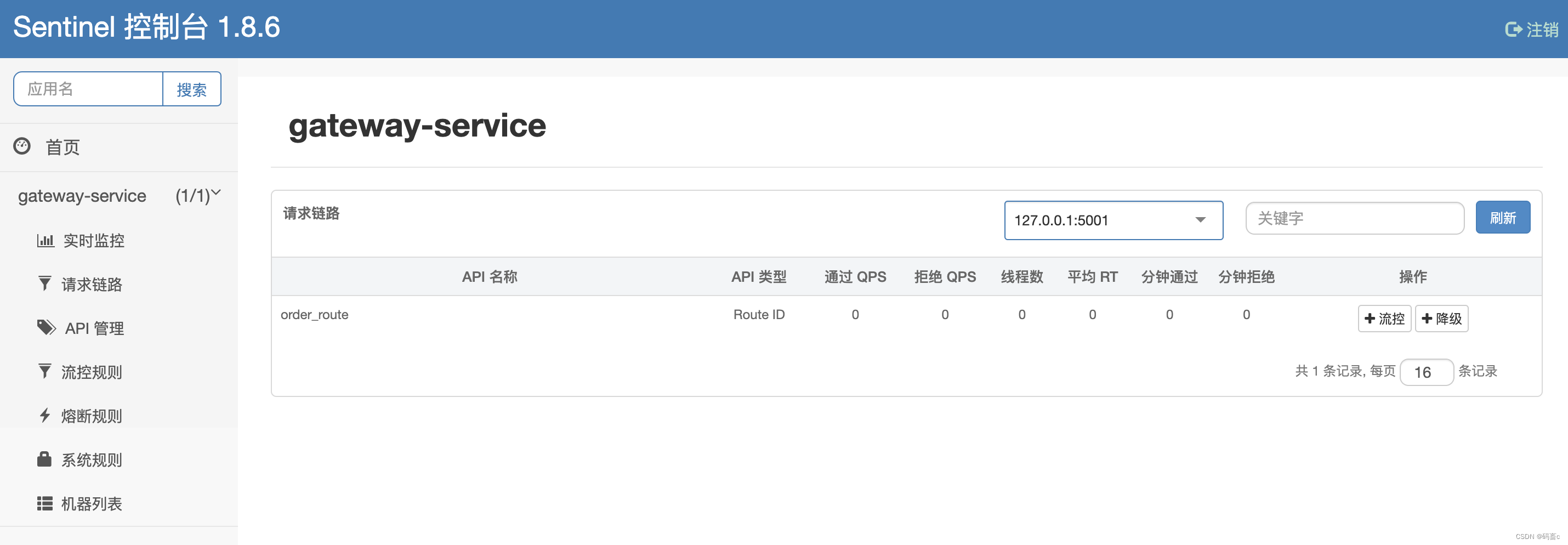1568x545 pixels.
Task: Click the tags icon beside API 管理
Action: coord(46,328)
